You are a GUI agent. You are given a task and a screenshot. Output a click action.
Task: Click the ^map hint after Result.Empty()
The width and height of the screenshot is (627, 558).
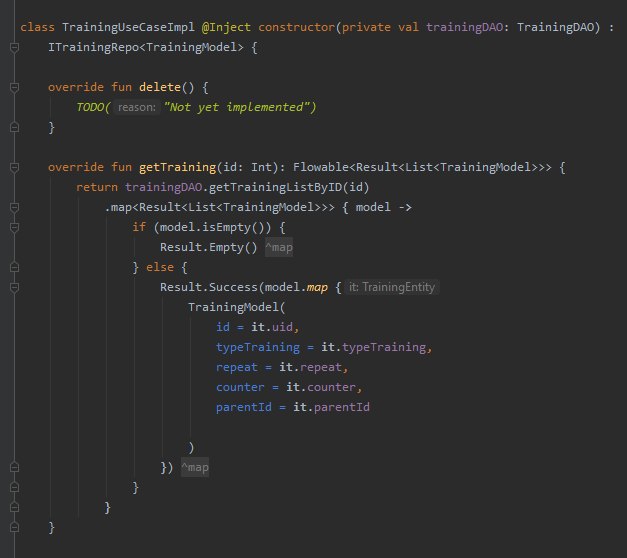(x=279, y=247)
